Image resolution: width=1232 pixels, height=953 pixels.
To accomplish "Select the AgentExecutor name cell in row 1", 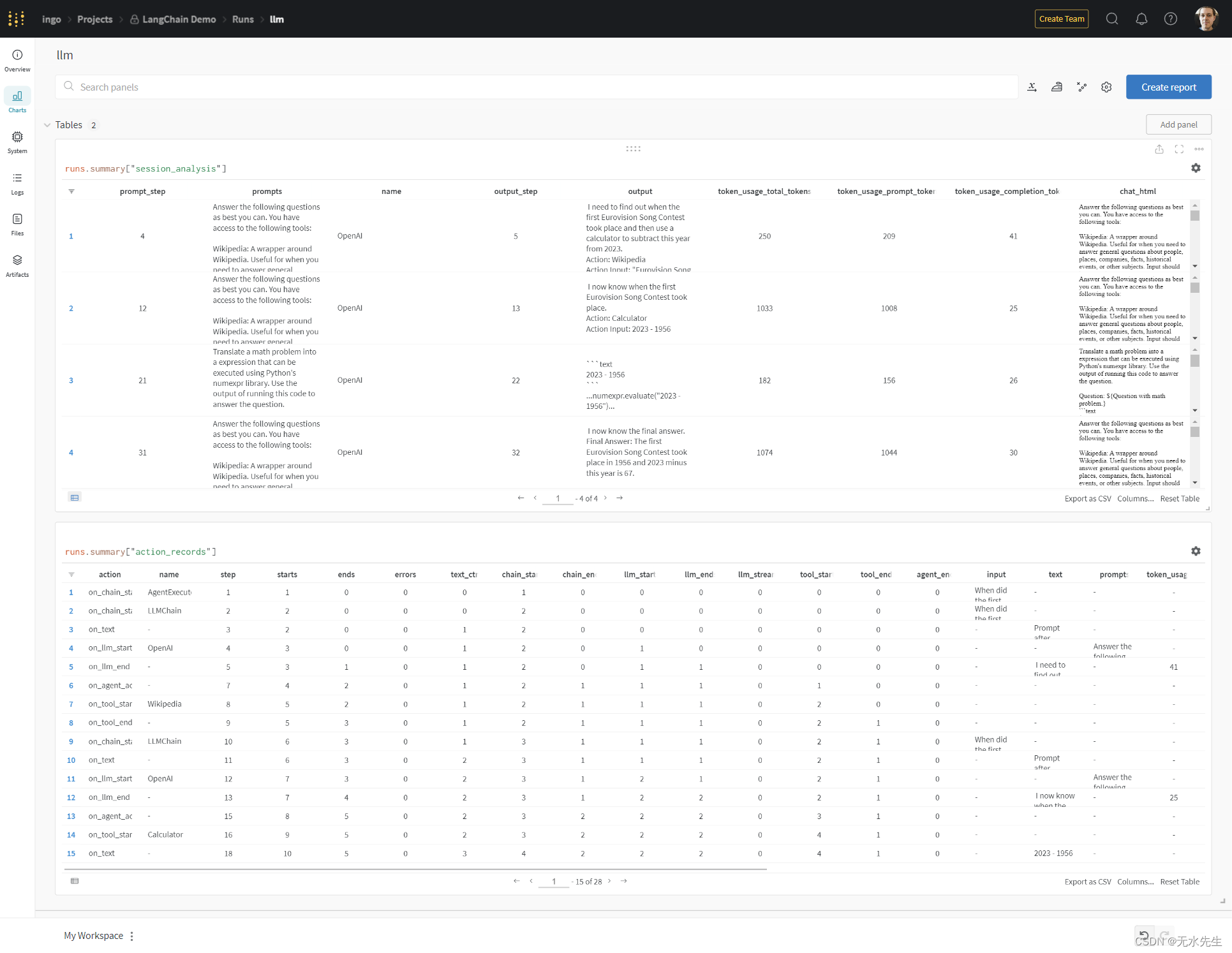I will pos(169,592).
